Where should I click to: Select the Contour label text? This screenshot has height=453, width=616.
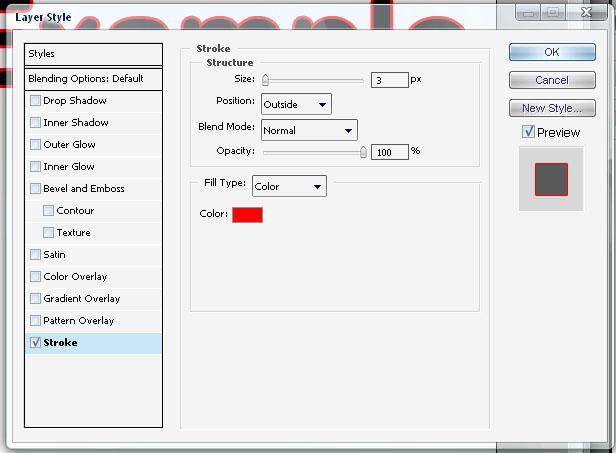[x=75, y=211]
